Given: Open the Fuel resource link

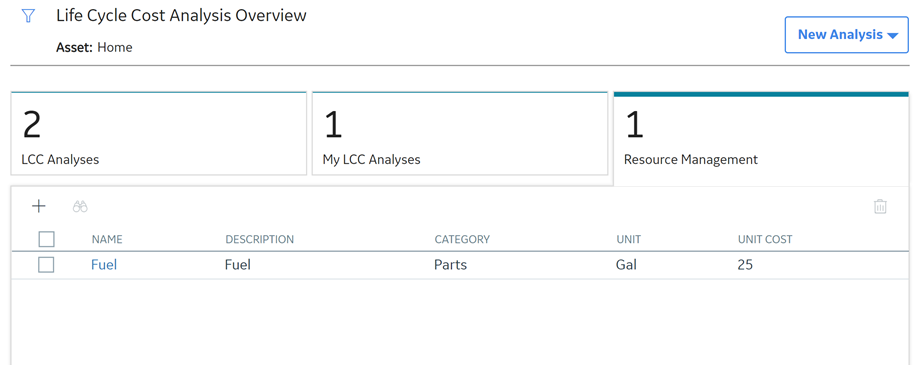Looking at the screenshot, I should 104,265.
